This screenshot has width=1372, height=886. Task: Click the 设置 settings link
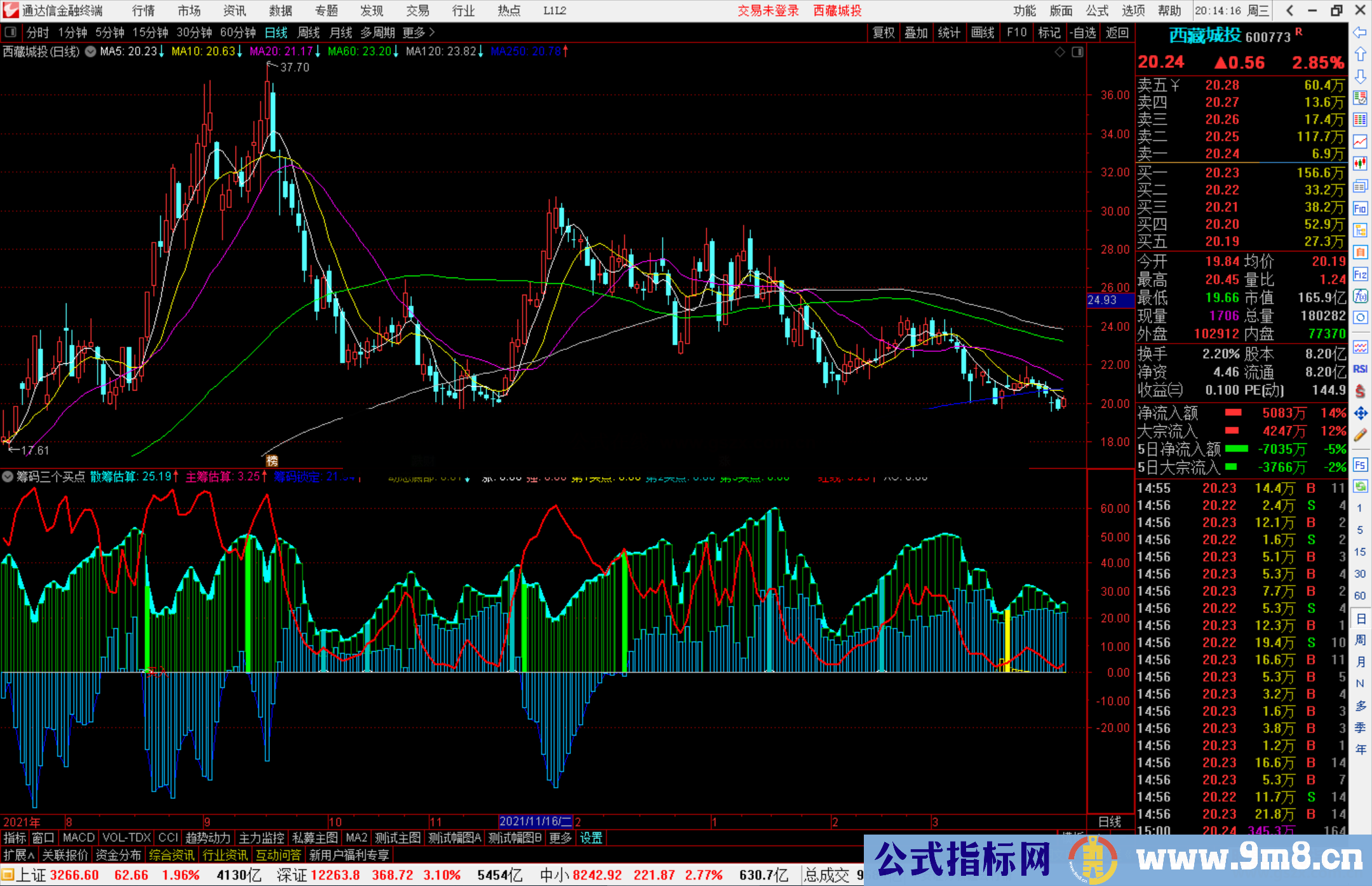pos(591,838)
